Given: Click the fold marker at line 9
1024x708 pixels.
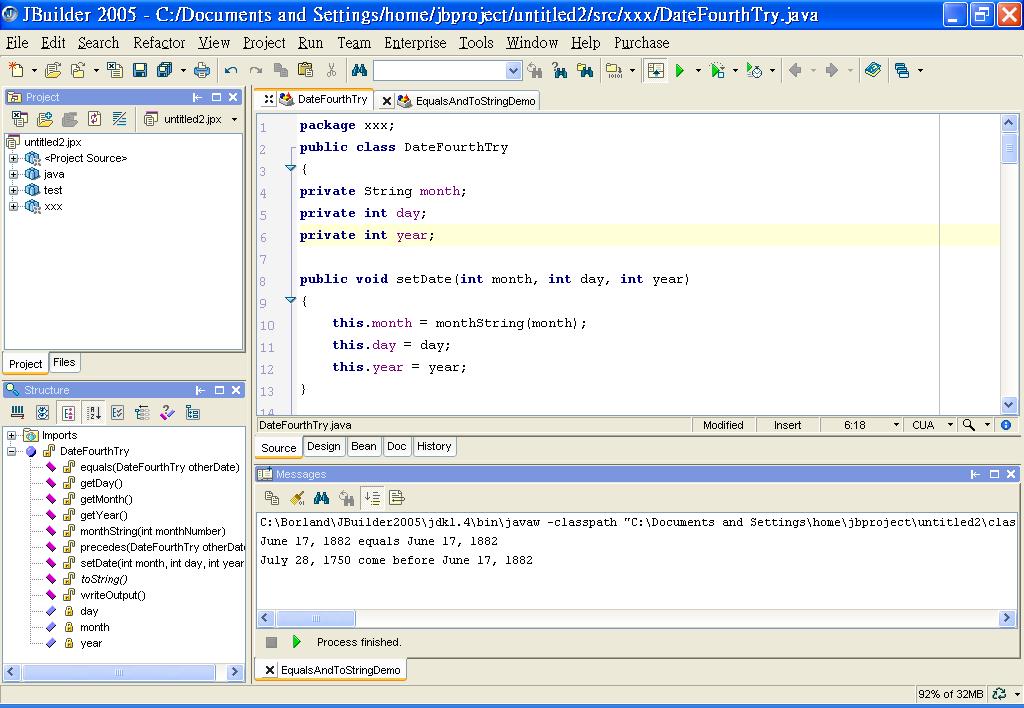Looking at the screenshot, I should click(x=291, y=300).
